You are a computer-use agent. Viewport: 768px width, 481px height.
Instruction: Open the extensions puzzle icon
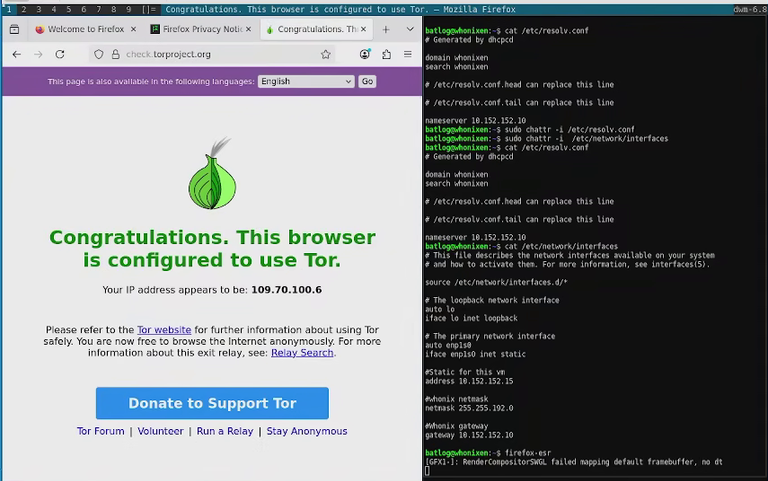(386, 54)
